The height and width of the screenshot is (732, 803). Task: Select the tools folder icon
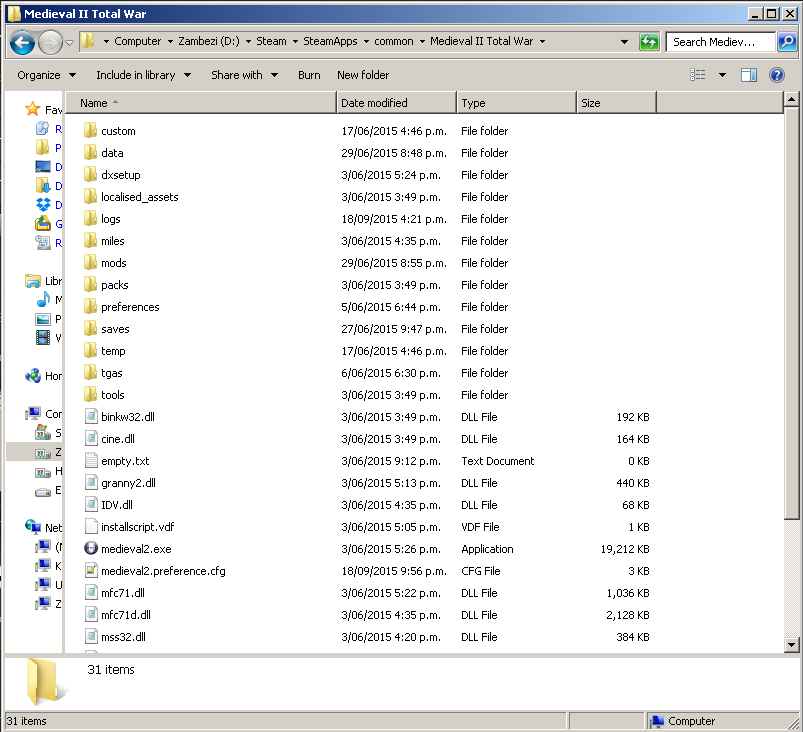tap(90, 395)
